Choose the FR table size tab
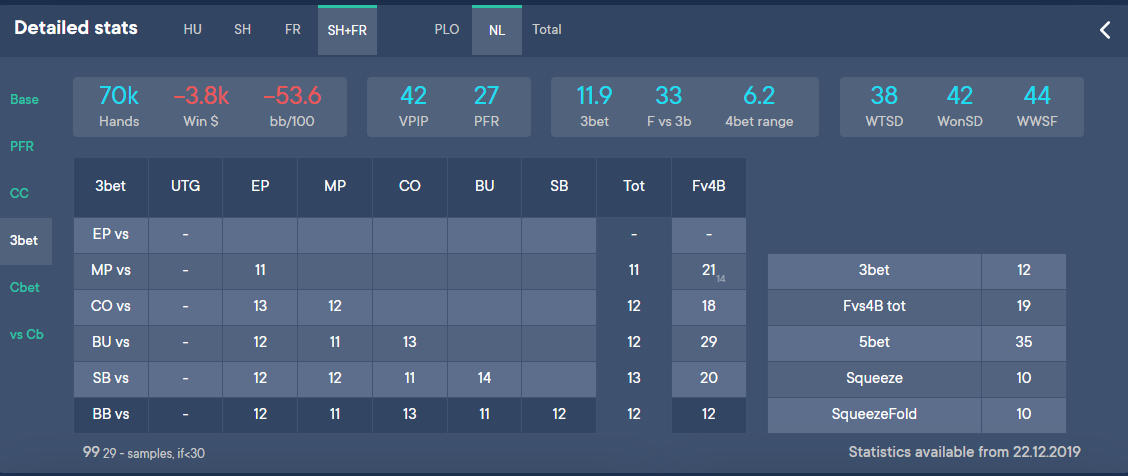 pyautogui.click(x=292, y=30)
